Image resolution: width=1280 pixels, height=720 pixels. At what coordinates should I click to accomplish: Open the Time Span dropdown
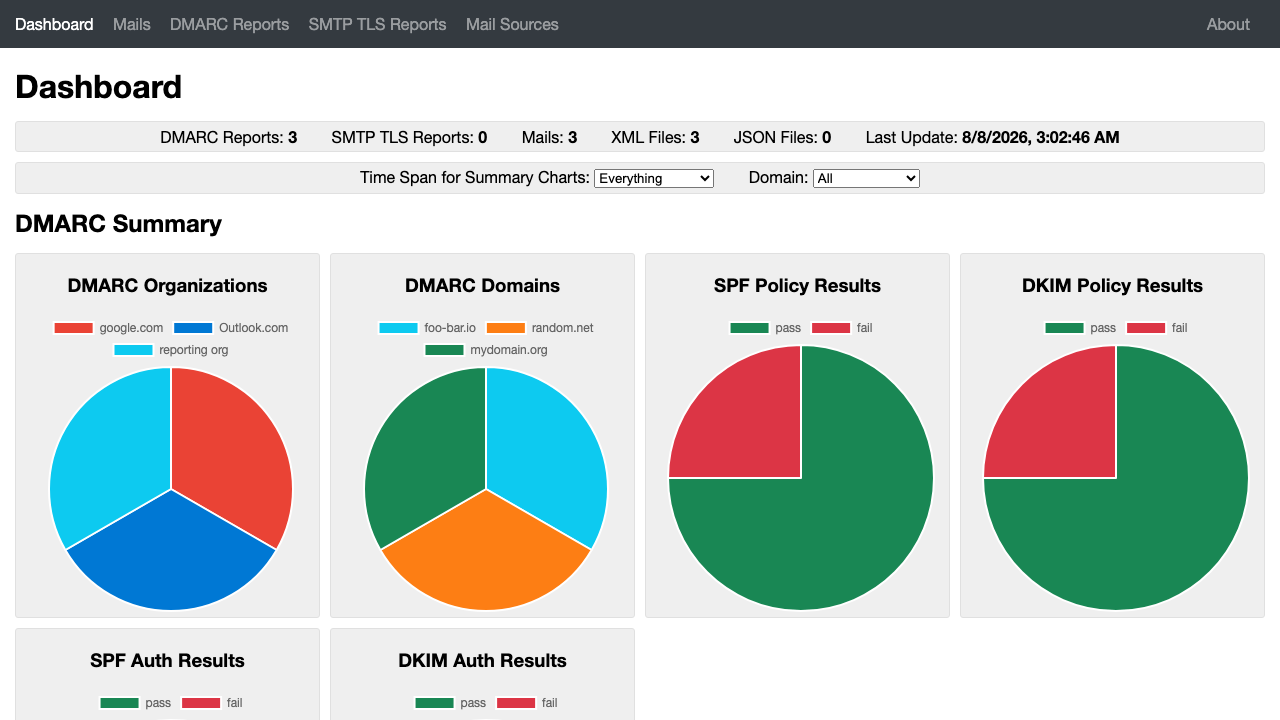654,178
